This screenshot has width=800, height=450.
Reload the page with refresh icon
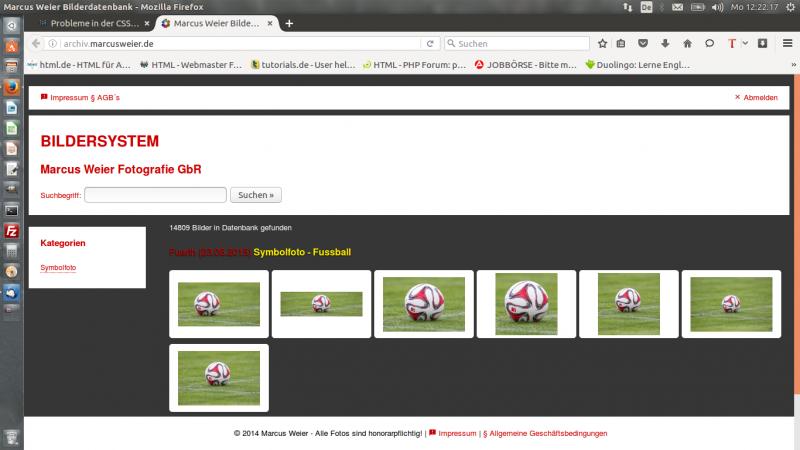(x=430, y=44)
